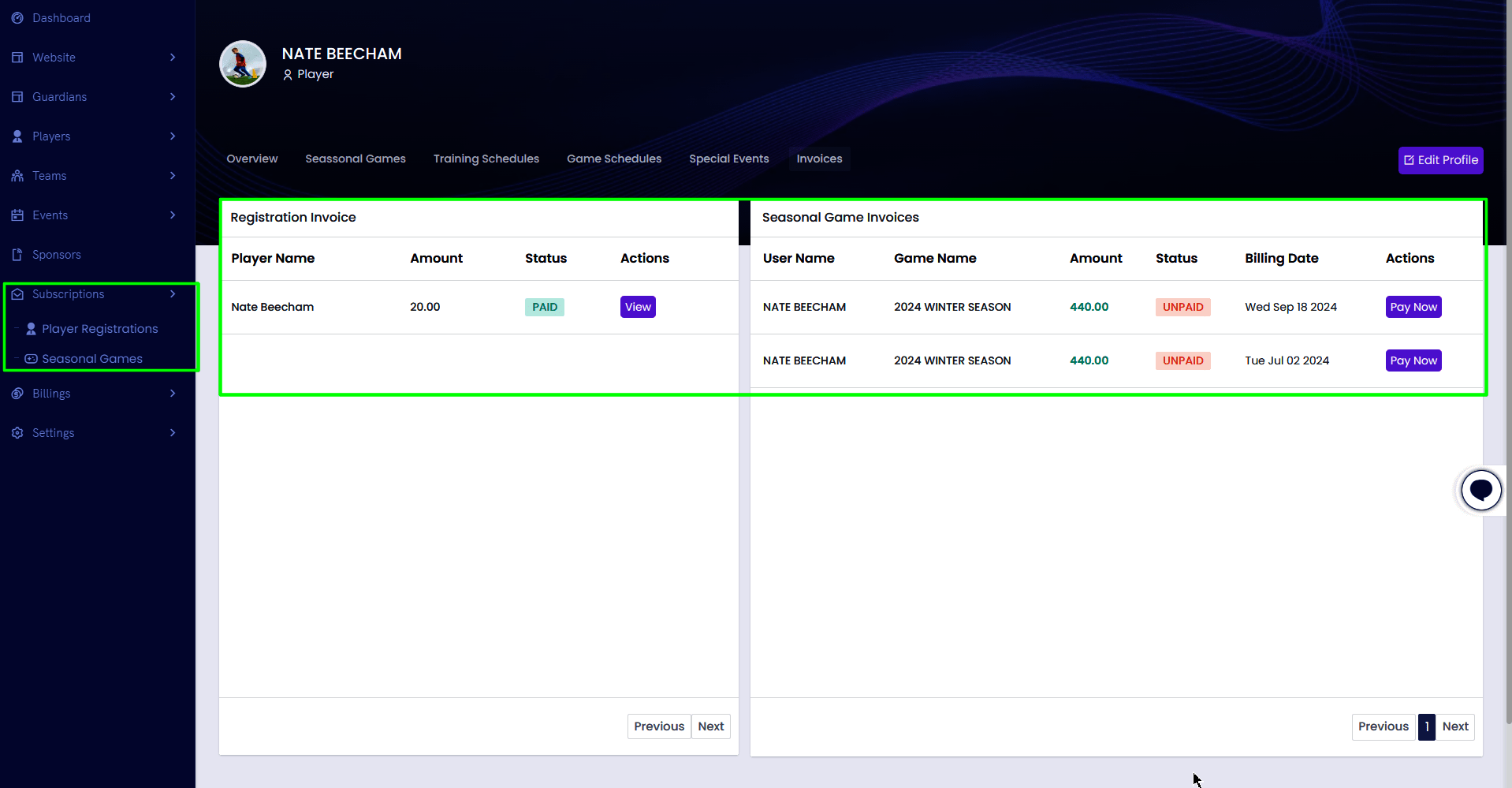Click Previous in Registration Invoice pagination

coord(659,726)
